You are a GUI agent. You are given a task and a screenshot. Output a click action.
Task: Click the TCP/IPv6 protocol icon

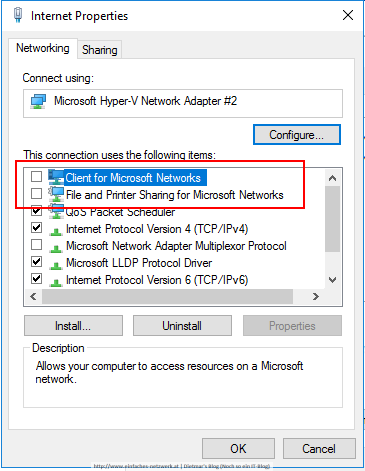tap(55, 281)
